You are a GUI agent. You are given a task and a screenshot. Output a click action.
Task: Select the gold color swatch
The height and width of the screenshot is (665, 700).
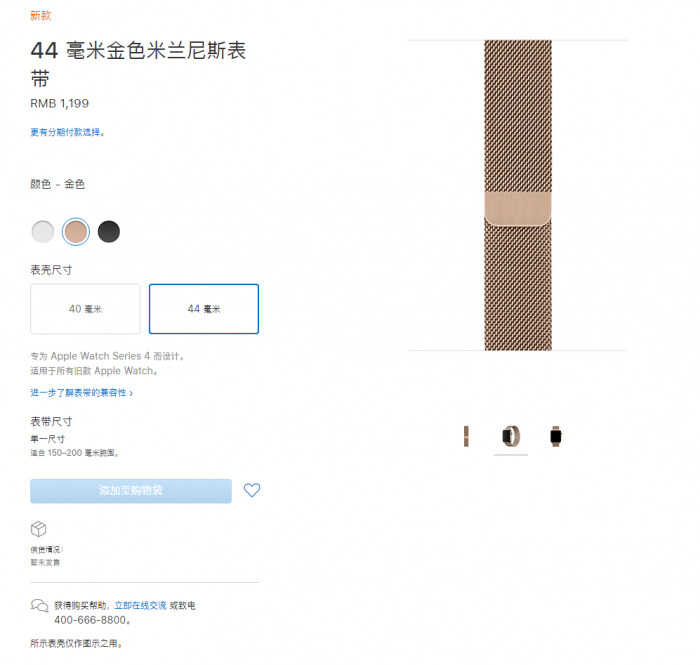76,232
